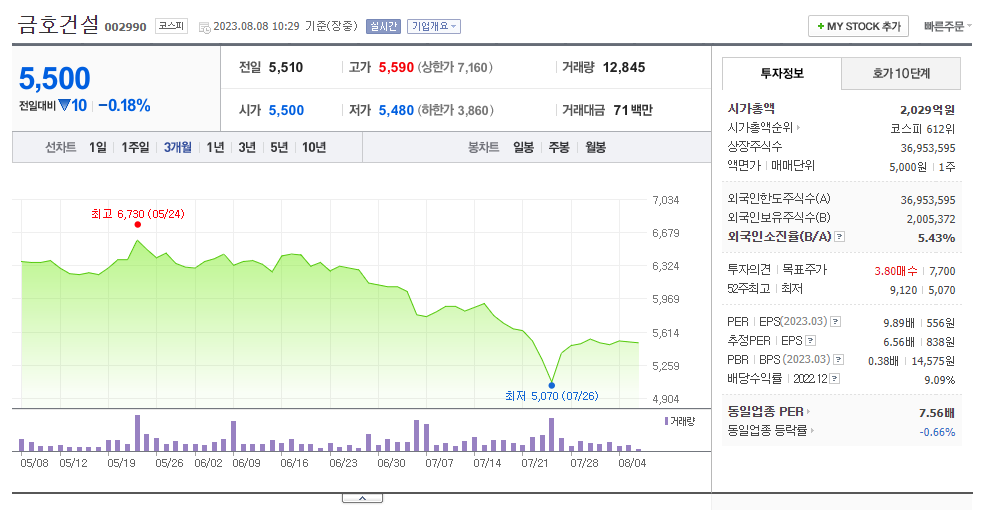Click the 전일 5,510 value

click(286, 67)
